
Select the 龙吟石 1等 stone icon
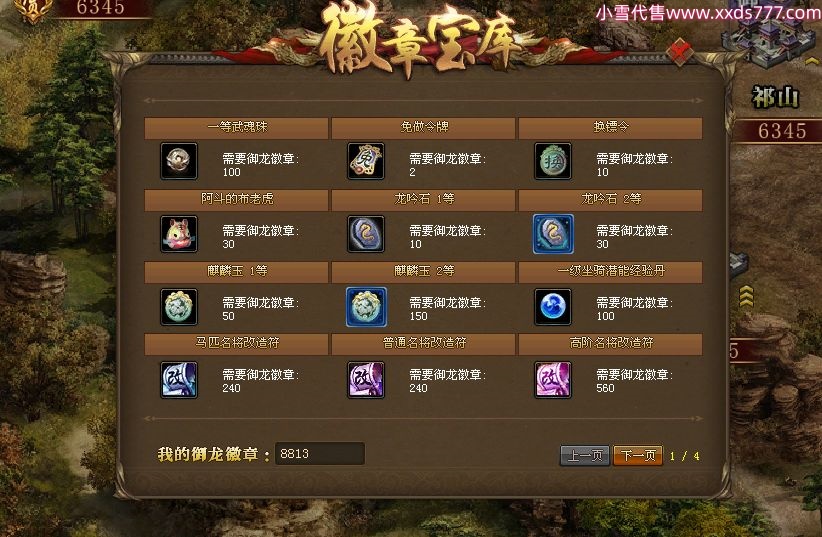[366, 234]
